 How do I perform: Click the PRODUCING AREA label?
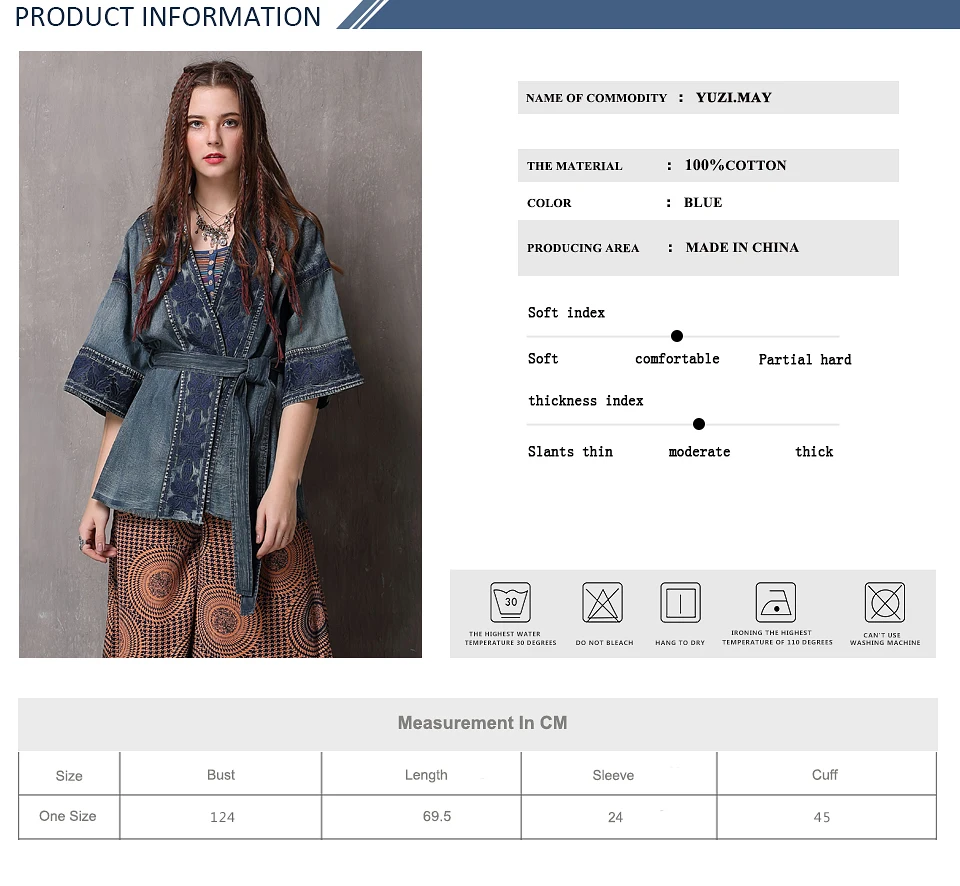583,248
